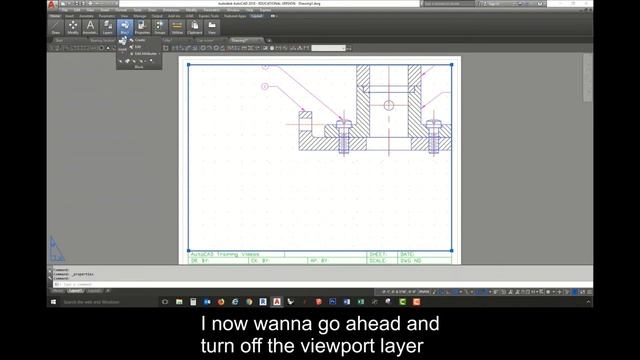Open the Windows Start menu
640x360 pixels.
[53, 302]
